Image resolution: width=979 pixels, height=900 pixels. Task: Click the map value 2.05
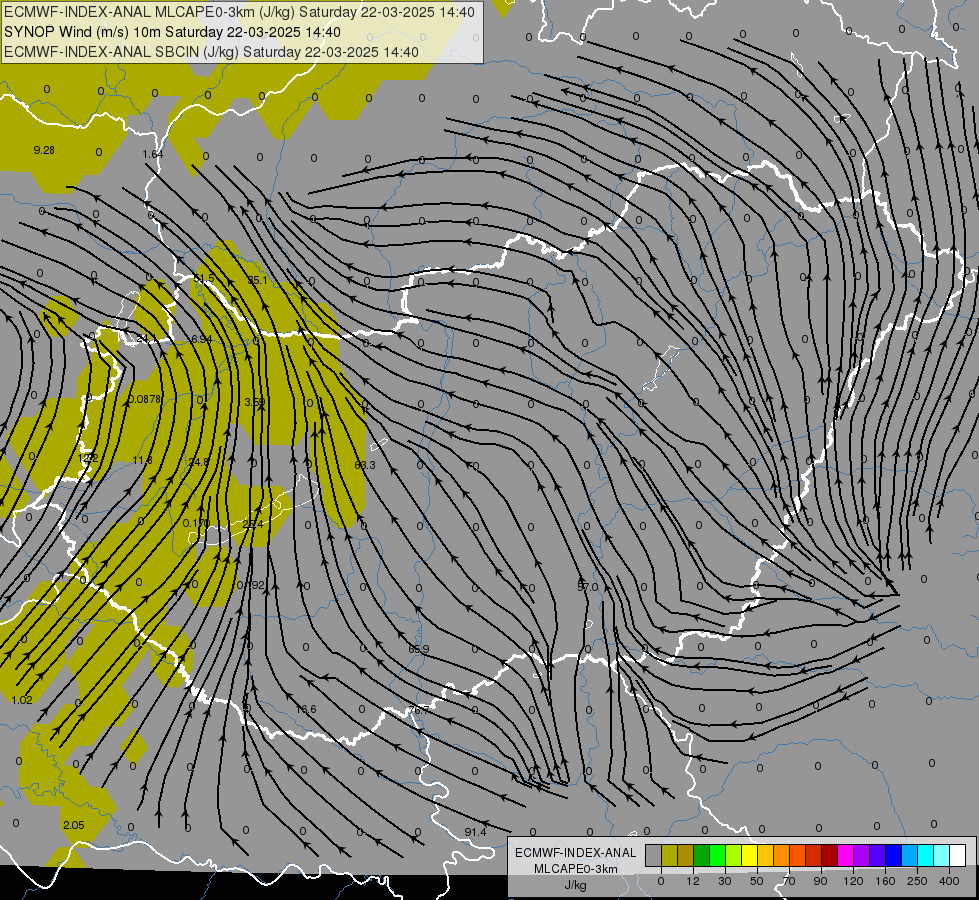click(74, 825)
